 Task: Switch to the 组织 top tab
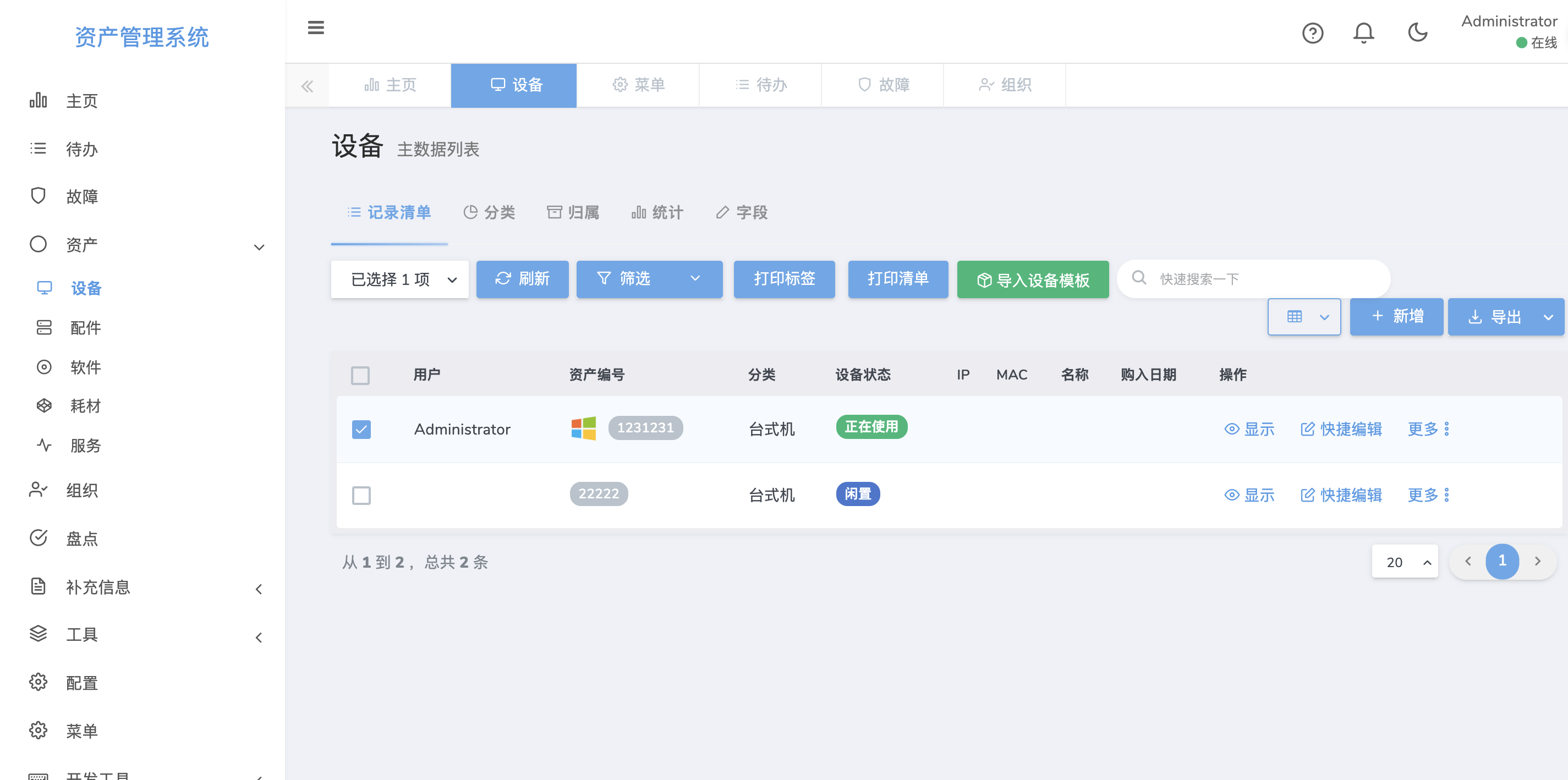1005,85
